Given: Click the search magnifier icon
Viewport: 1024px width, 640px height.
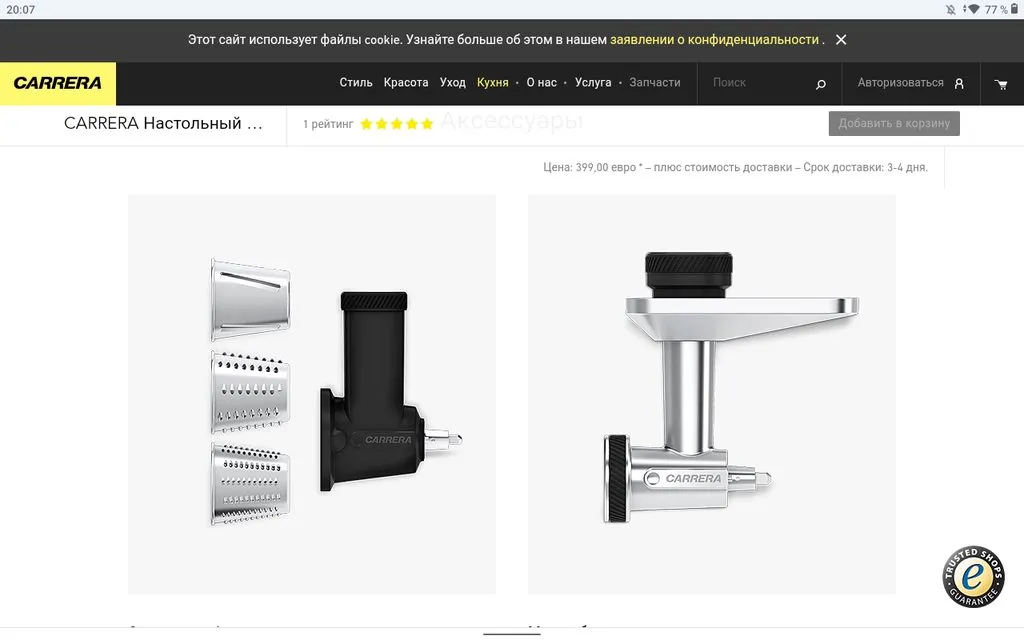Looking at the screenshot, I should [x=821, y=84].
